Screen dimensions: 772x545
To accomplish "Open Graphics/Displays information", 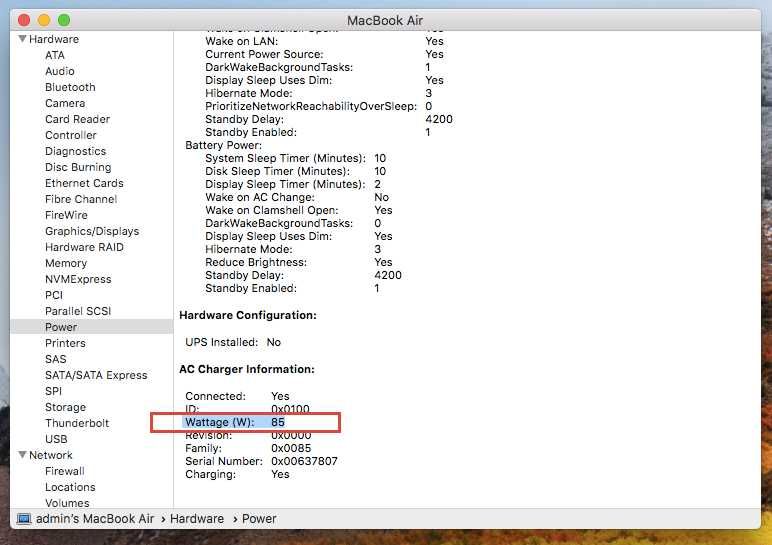I will [x=92, y=231].
